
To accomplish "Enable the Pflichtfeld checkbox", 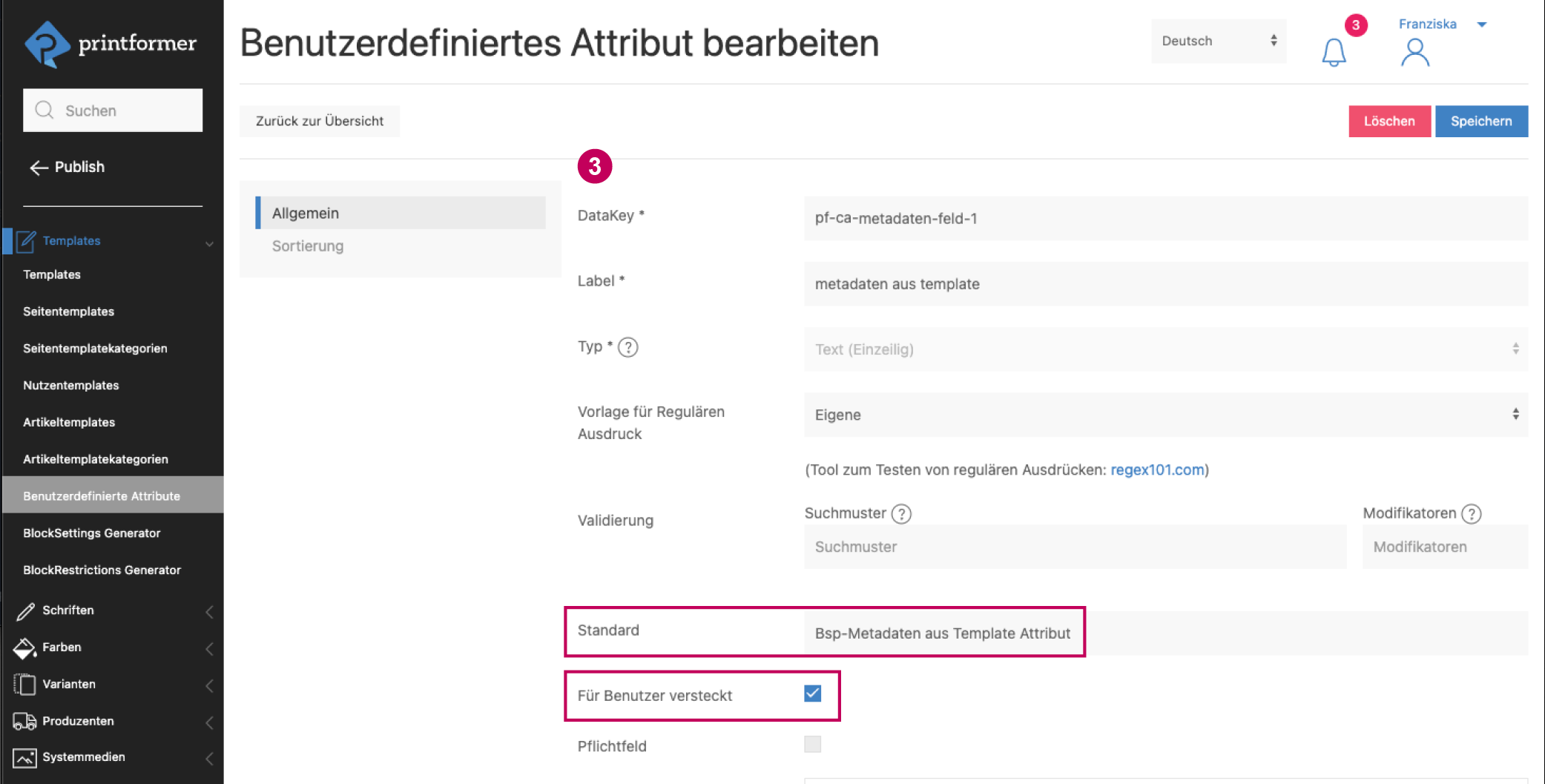I will pyautogui.click(x=813, y=744).
